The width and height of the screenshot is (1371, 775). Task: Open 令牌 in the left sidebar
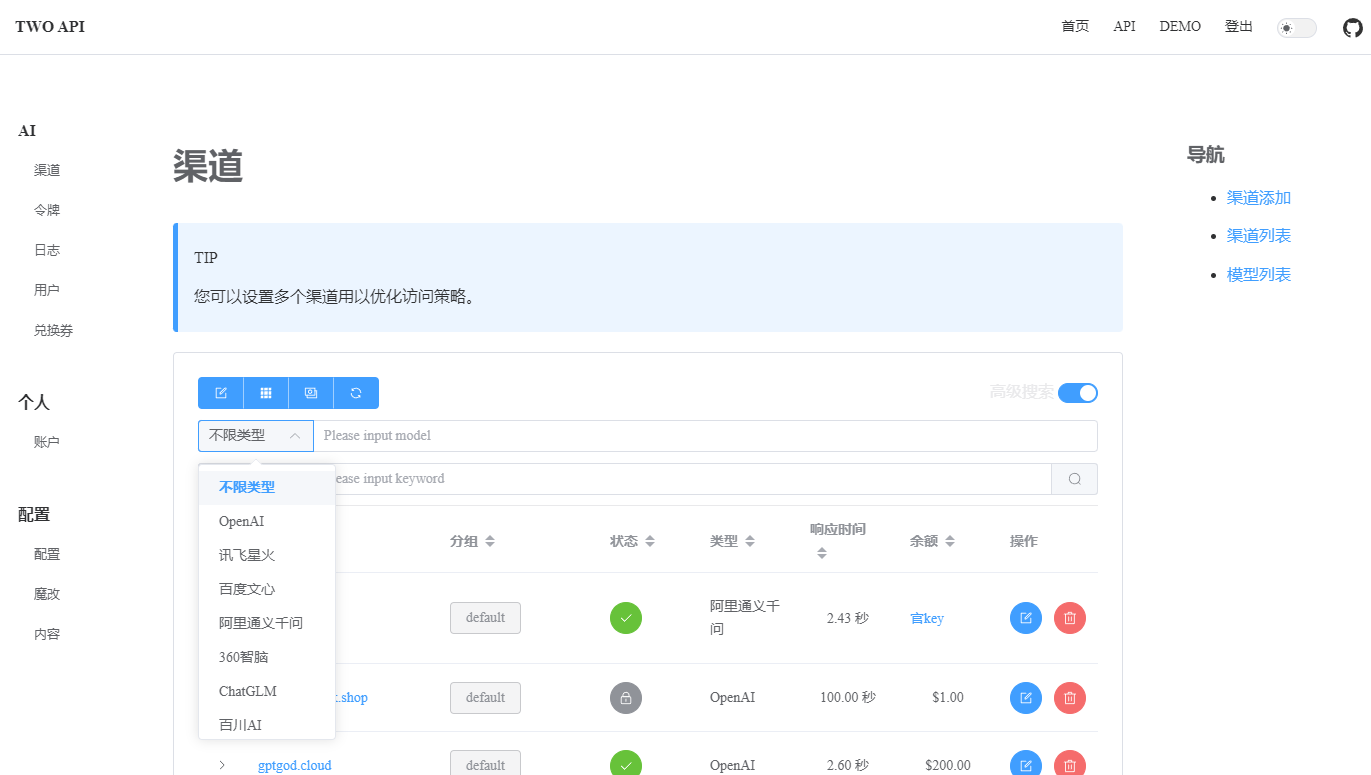[x=47, y=210]
